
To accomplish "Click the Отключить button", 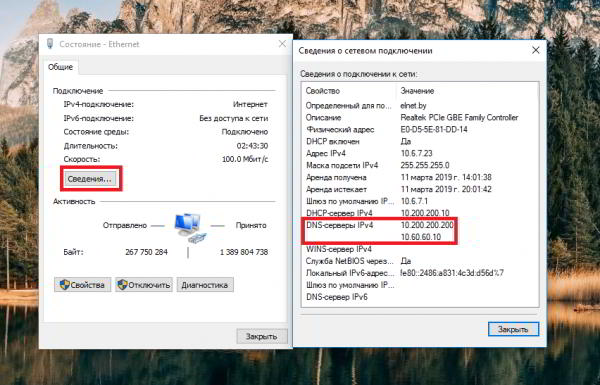I will click(144, 285).
